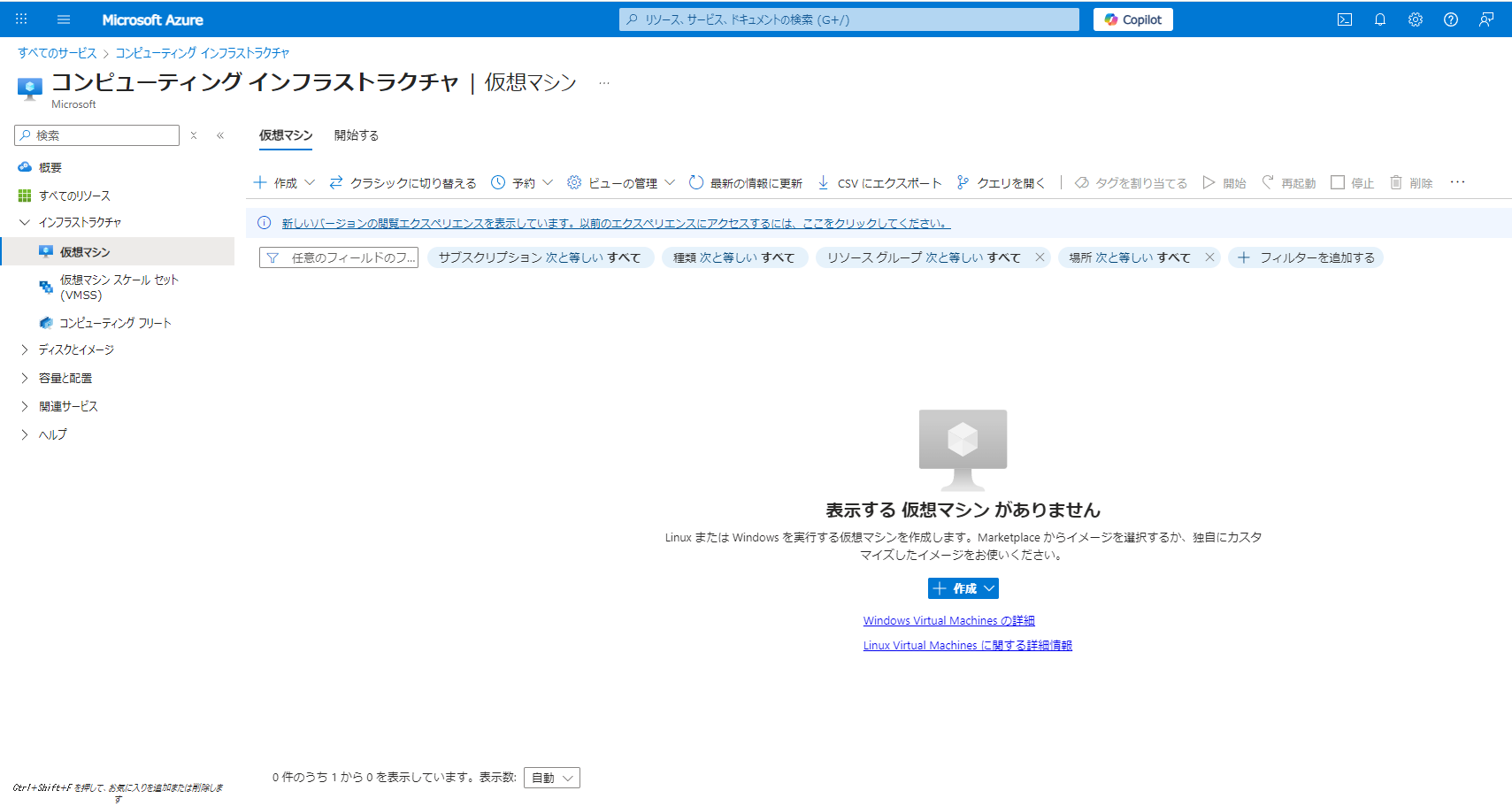Collapse the sidebar with double chevron
This screenshot has height=806, width=1512.
[x=220, y=135]
